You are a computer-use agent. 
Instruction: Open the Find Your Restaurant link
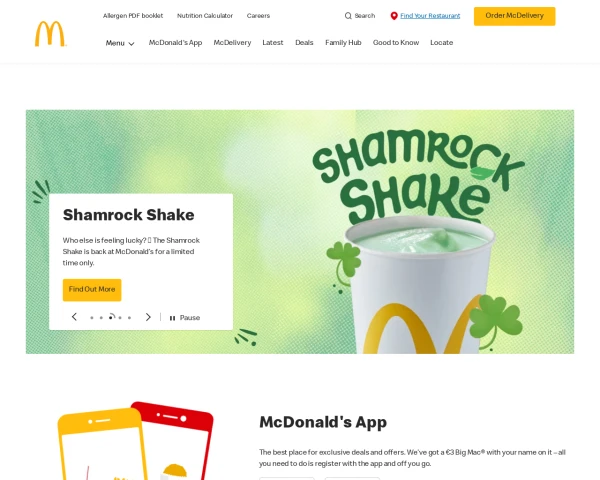point(430,16)
